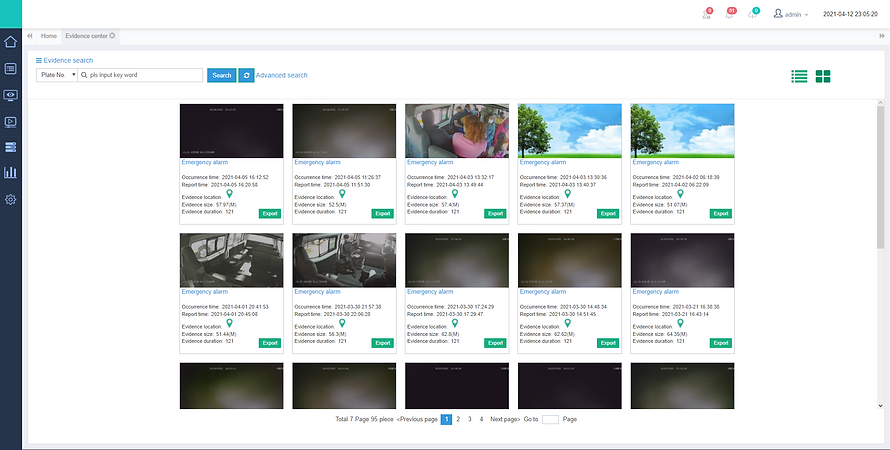
Task: Show location pin for evidence 2021-03-21 16:38:38
Action: 680,323
